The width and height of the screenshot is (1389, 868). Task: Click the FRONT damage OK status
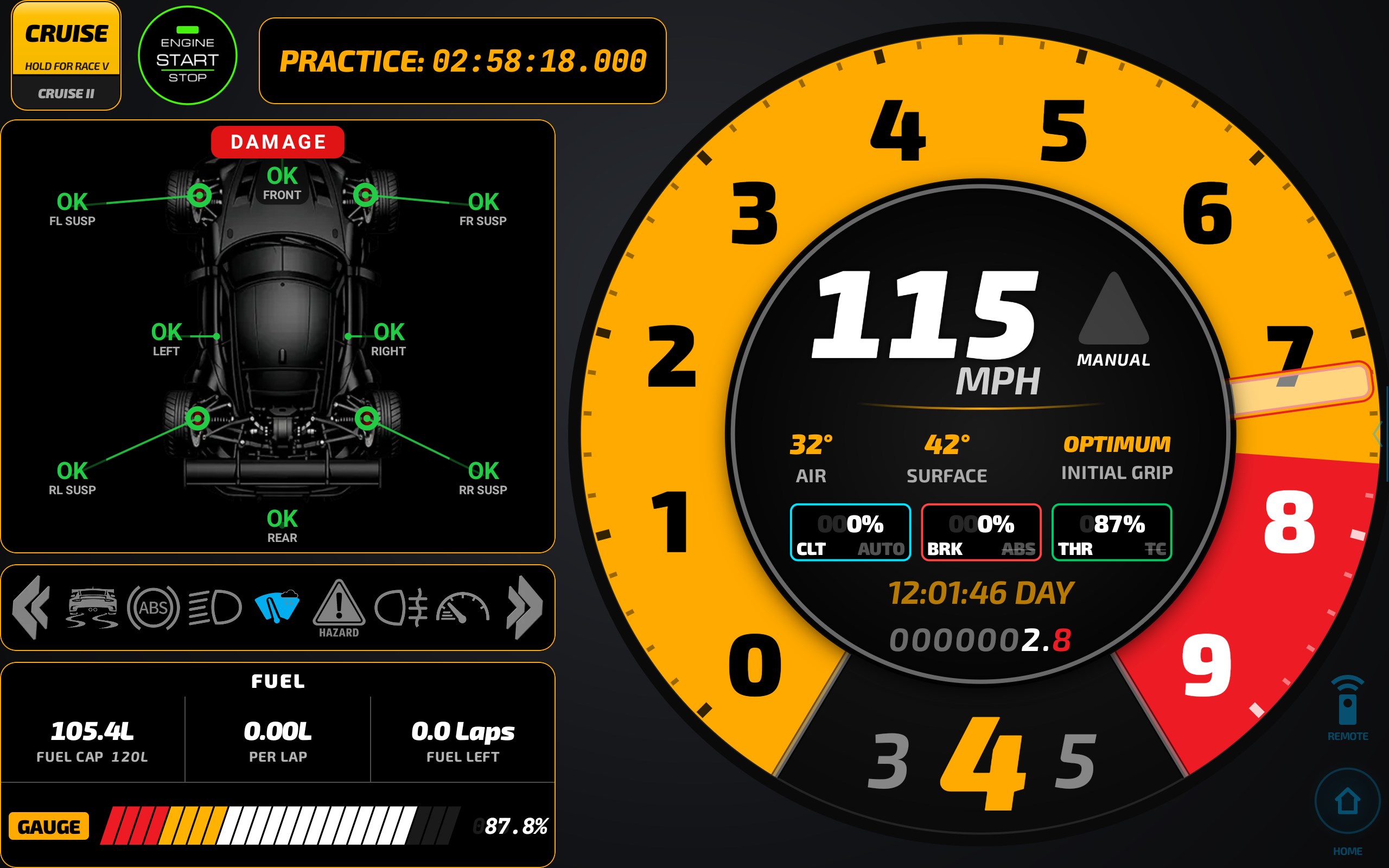pyautogui.click(x=282, y=183)
